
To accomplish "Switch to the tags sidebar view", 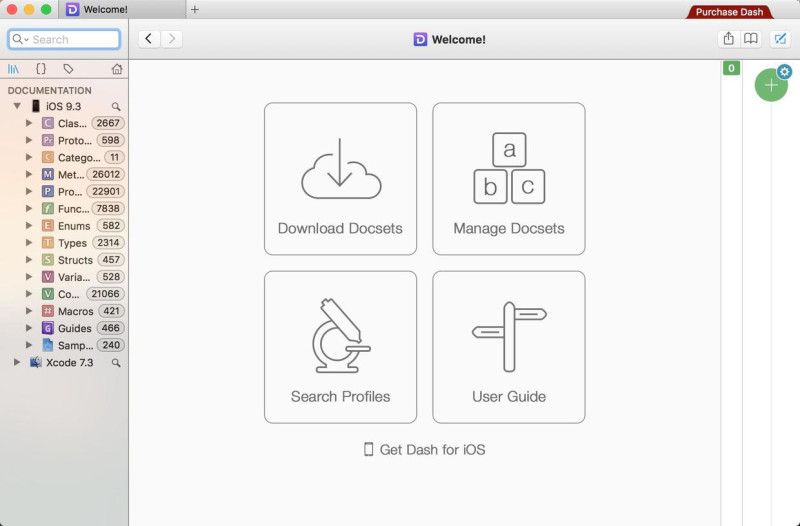I will 68,69.
